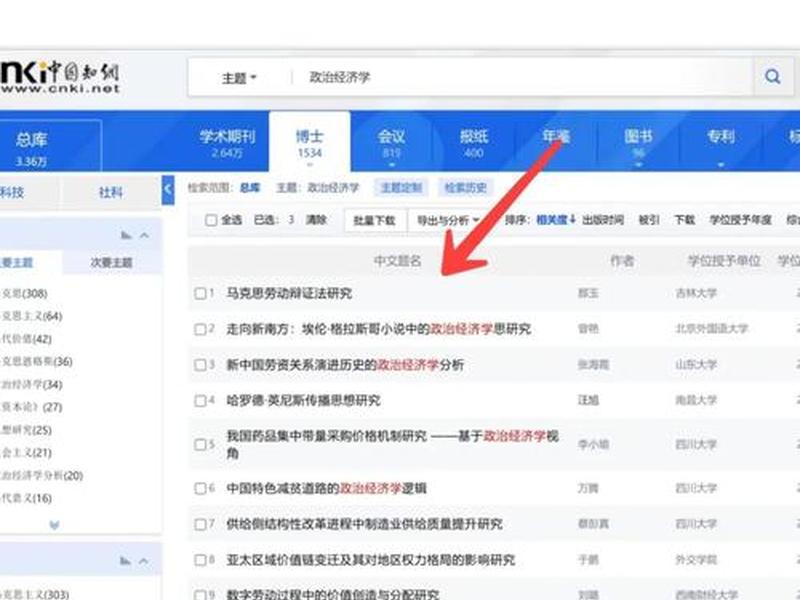Sort results by 被引
This screenshot has width=800, height=600.
click(x=649, y=220)
